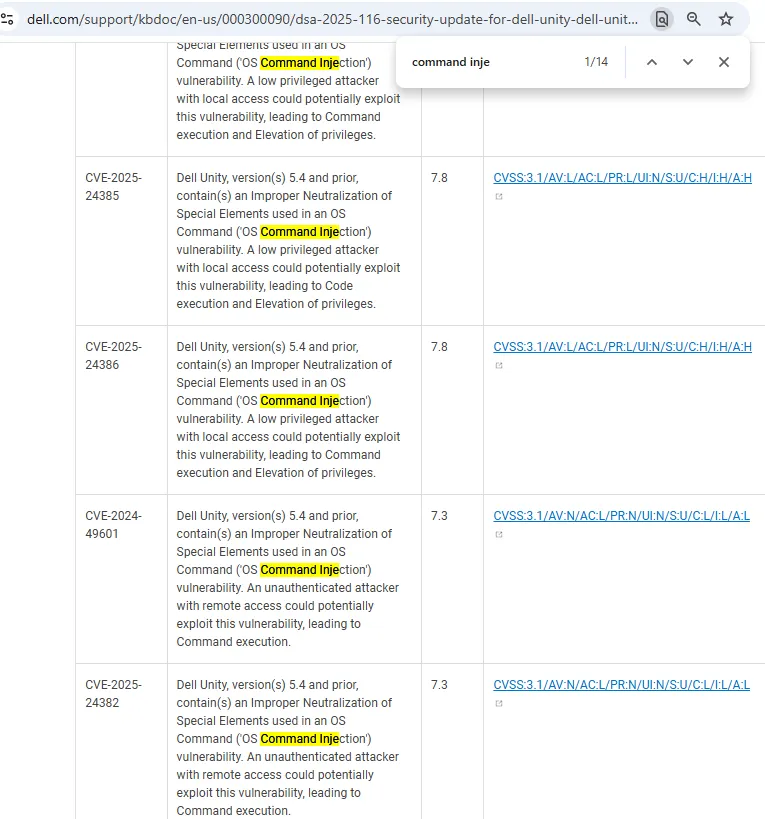This screenshot has height=819, width=765.
Task: Go to the previous find result with the up arrow
Action: click(x=652, y=62)
